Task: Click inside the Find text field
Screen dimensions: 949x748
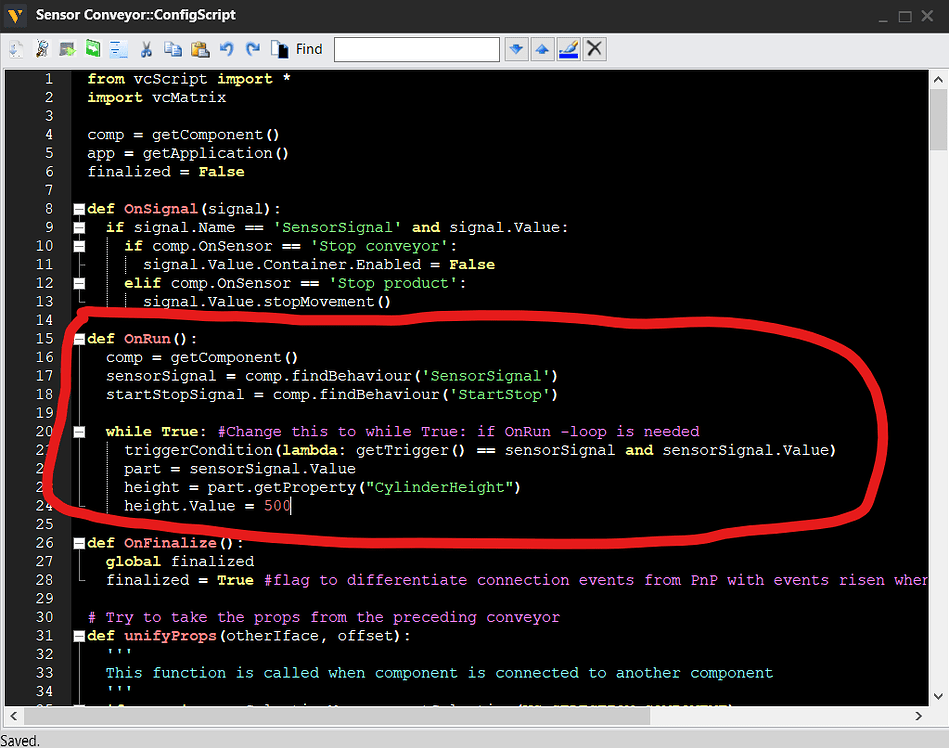Action: point(417,50)
